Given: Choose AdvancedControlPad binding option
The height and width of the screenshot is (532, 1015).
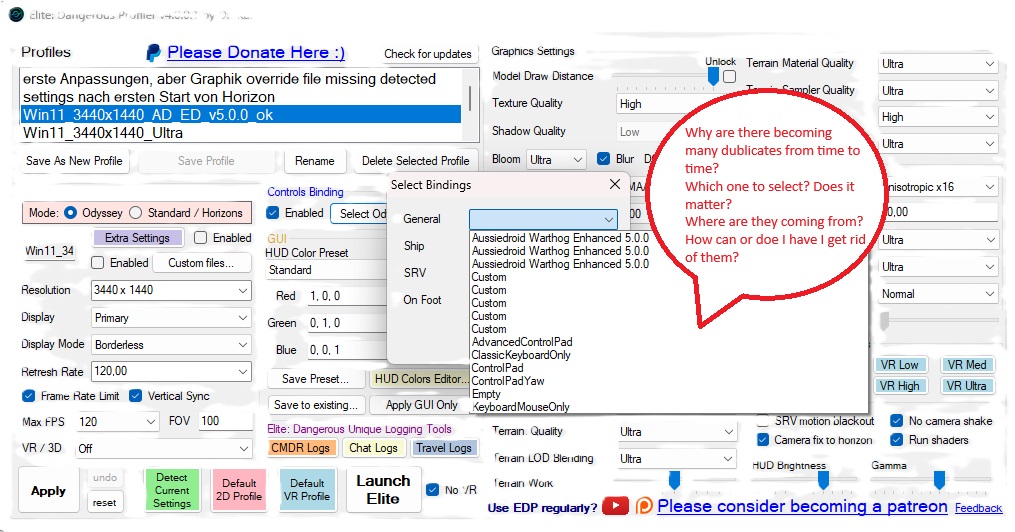Looking at the screenshot, I should (x=522, y=342).
